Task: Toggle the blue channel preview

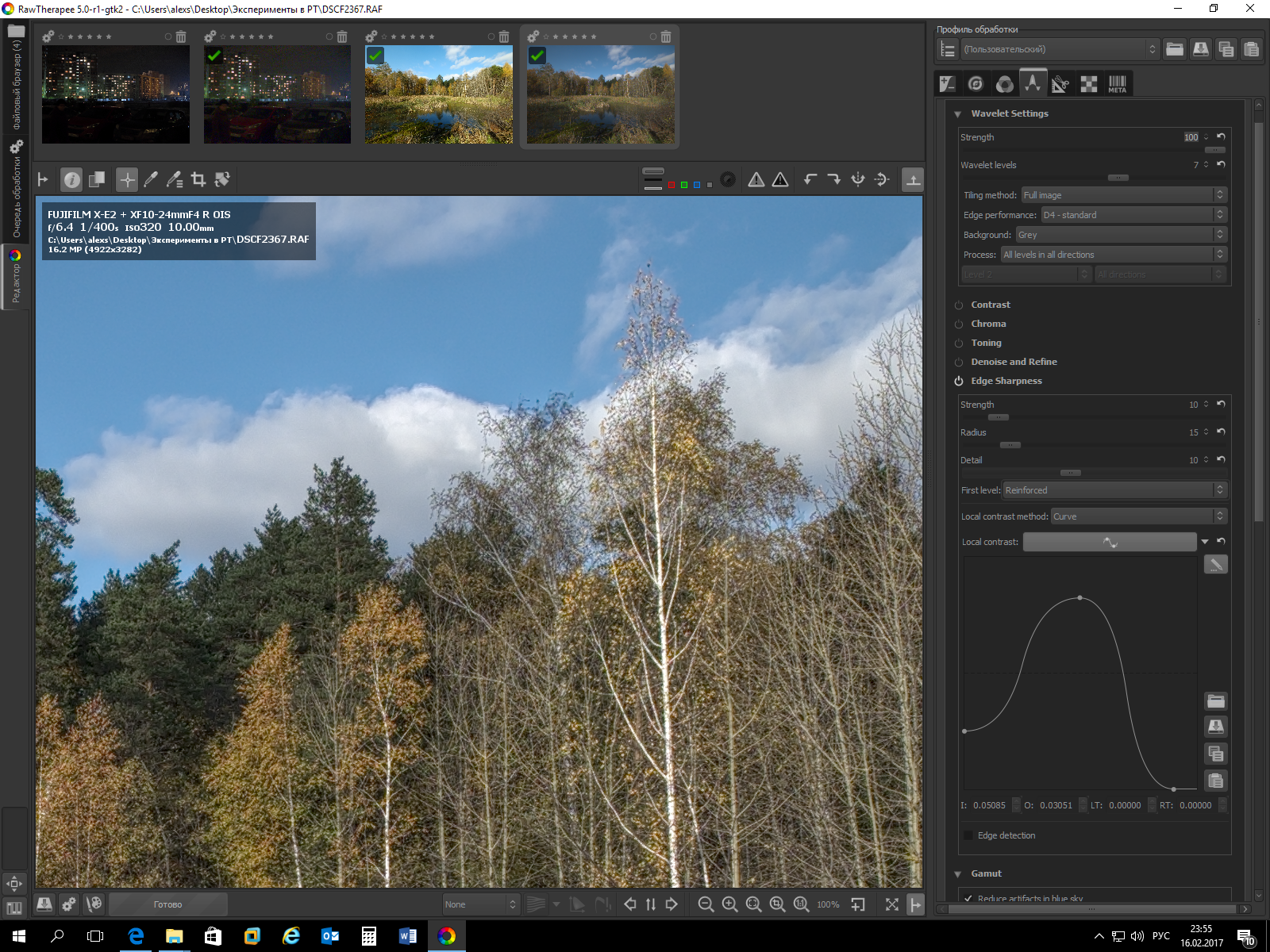Action: click(697, 185)
